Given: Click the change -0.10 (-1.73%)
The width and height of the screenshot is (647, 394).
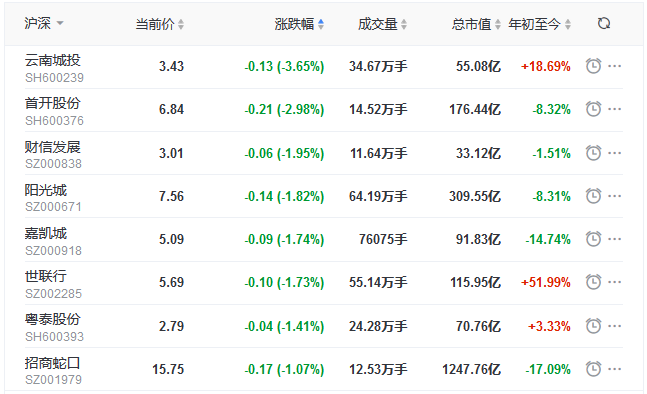Looking at the screenshot, I should [284, 282].
